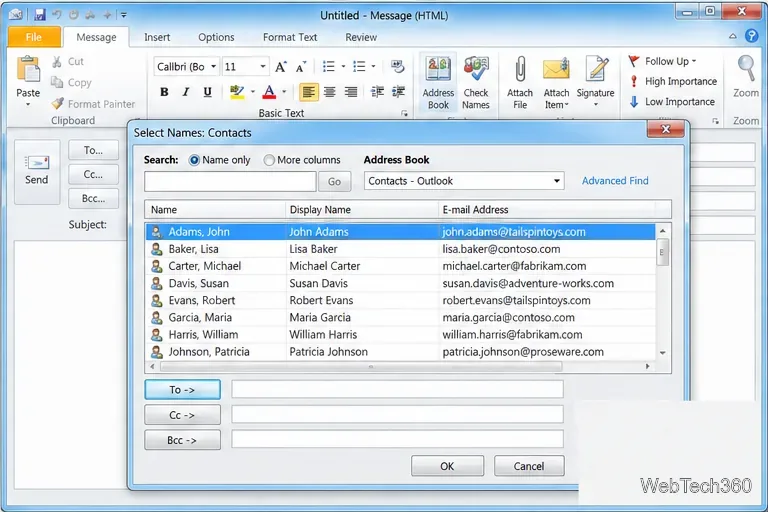
Task: Select the Garcia, Maria contact row
Action: (400, 317)
